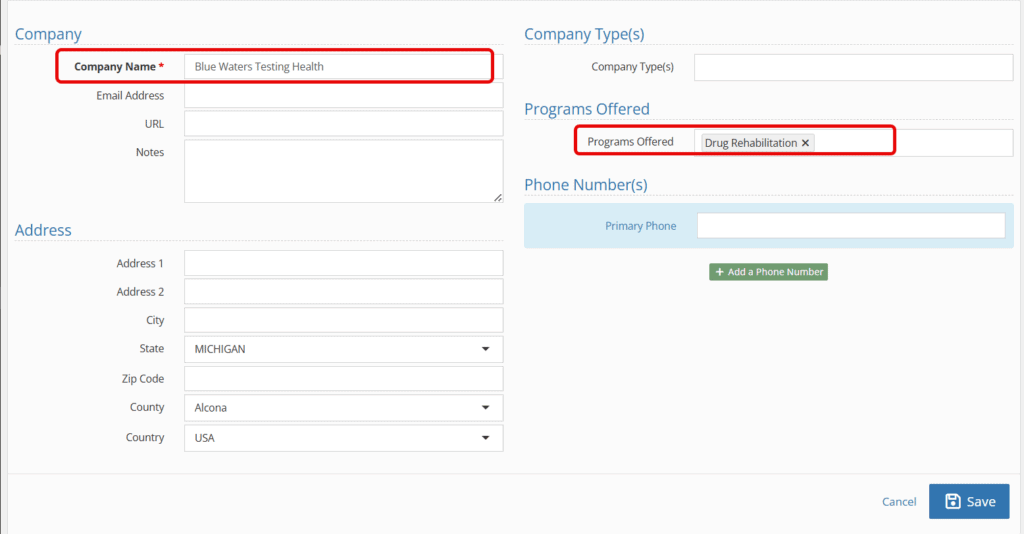Focus the Email Address field

344,95
